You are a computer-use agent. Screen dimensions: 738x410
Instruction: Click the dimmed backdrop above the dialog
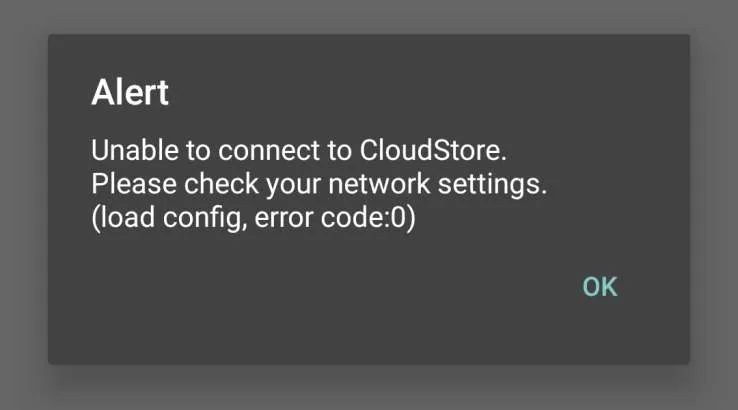(x=369, y=16)
